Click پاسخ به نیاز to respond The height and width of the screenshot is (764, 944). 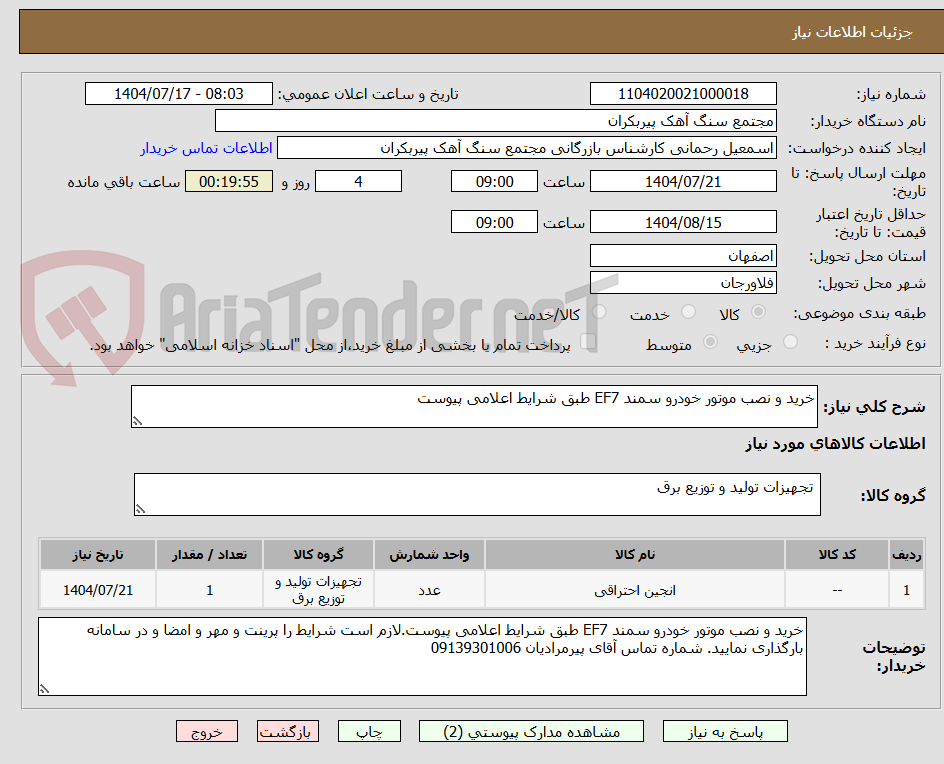click(725, 731)
